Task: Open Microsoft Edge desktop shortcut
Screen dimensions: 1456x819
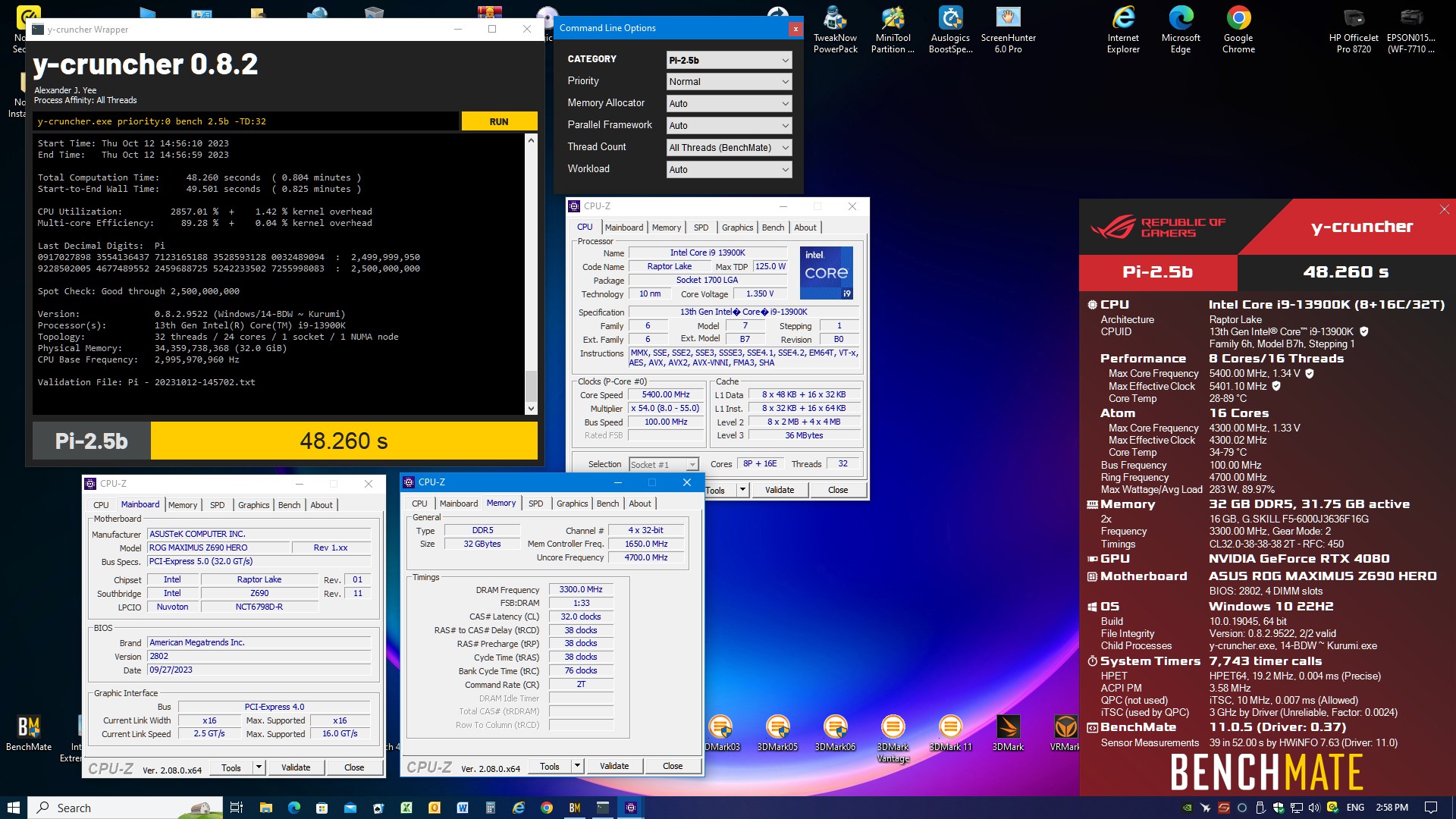Action: coord(1181,30)
